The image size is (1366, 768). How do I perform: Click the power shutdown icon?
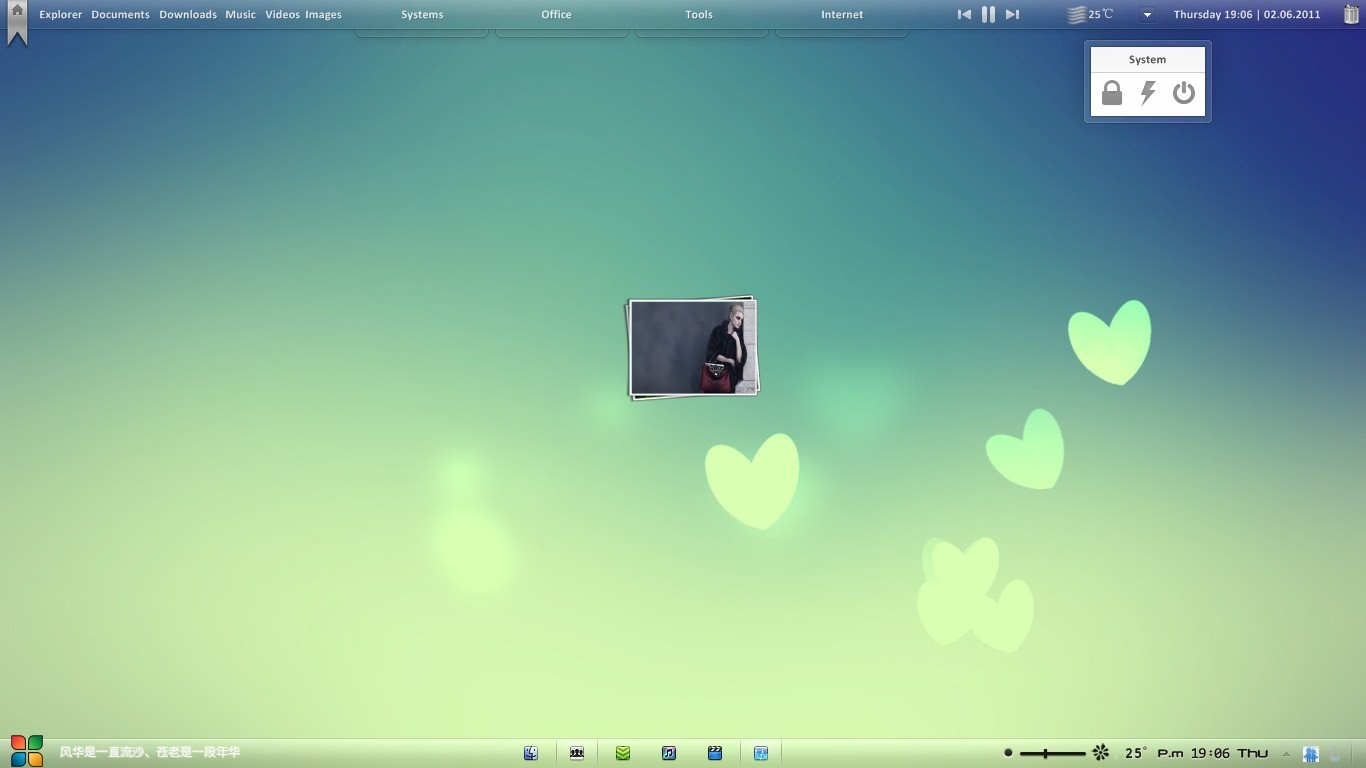tap(1184, 93)
